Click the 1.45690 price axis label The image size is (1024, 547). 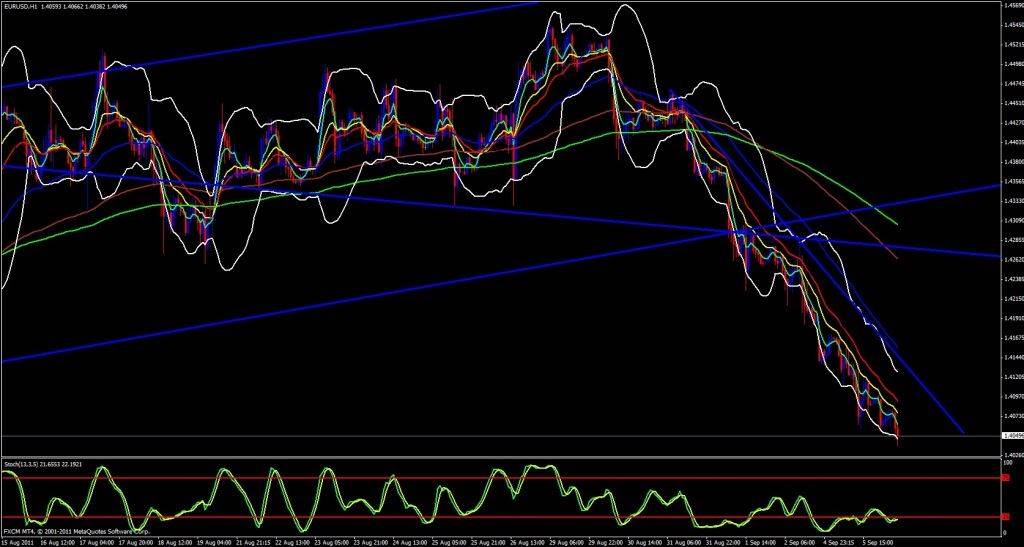tap(1011, 6)
